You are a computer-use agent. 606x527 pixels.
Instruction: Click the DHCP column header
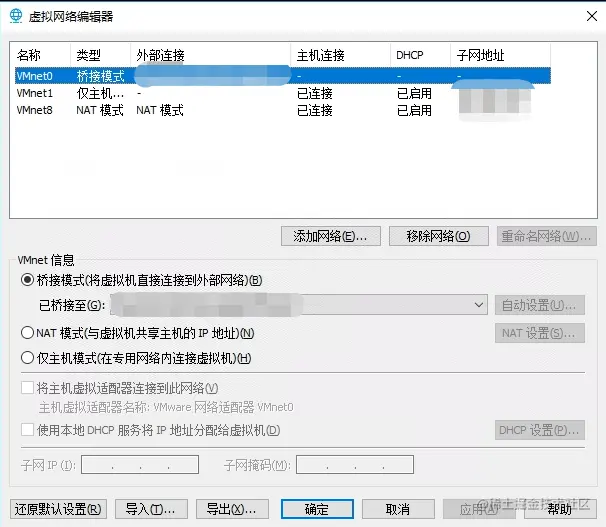click(x=420, y=55)
